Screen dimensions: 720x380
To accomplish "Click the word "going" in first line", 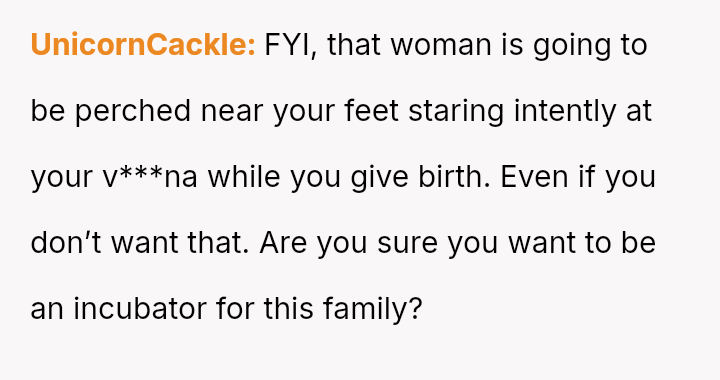I will pos(572,46).
